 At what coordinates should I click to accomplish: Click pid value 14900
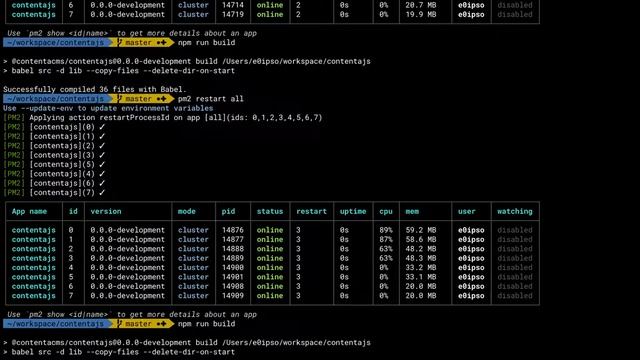233,268
